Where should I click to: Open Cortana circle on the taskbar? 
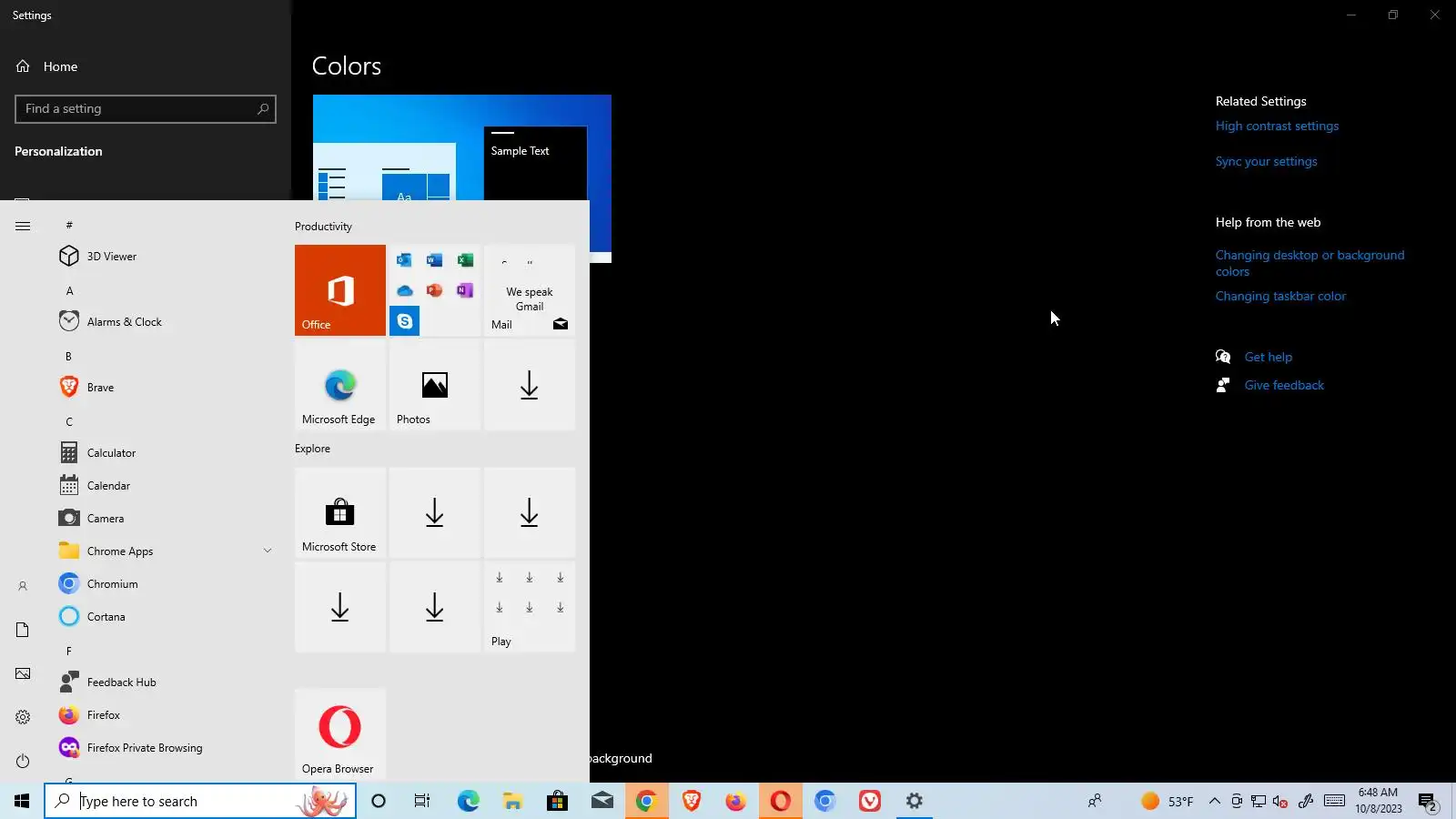coord(379,802)
